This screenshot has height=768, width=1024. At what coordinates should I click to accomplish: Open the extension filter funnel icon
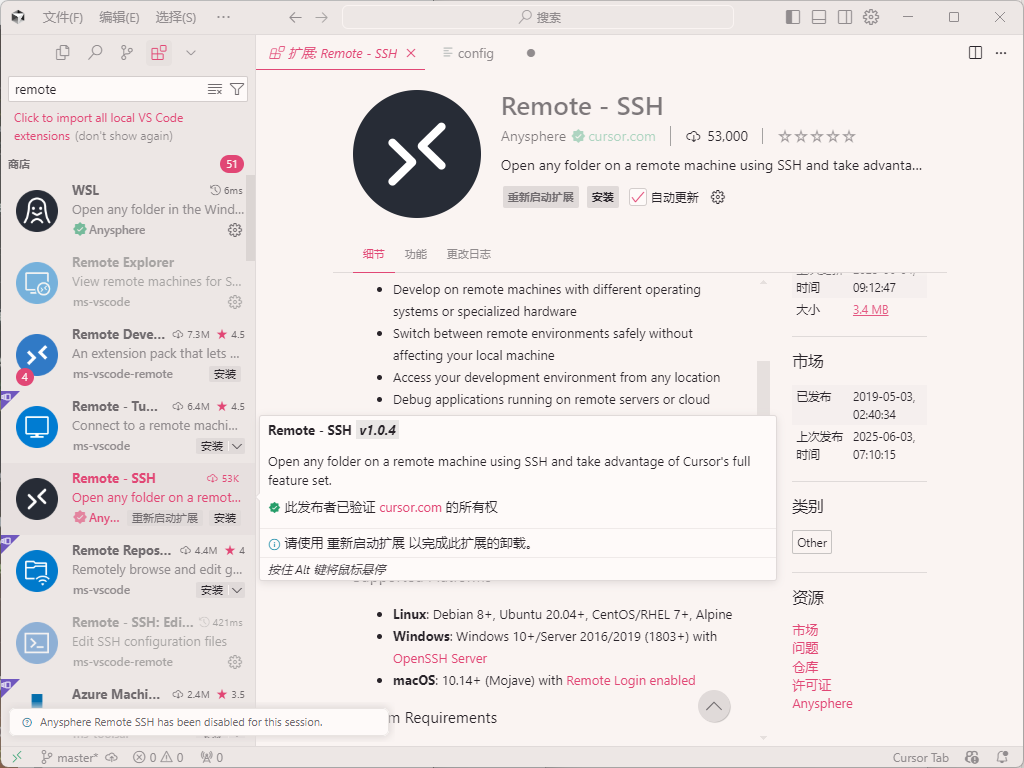coord(237,89)
